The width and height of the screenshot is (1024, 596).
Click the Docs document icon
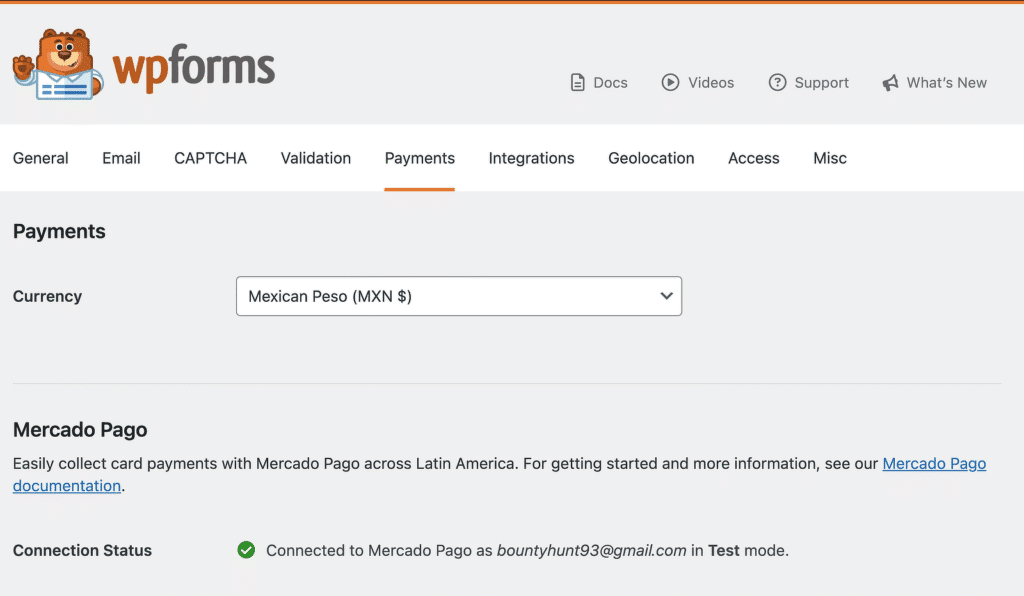(x=577, y=82)
